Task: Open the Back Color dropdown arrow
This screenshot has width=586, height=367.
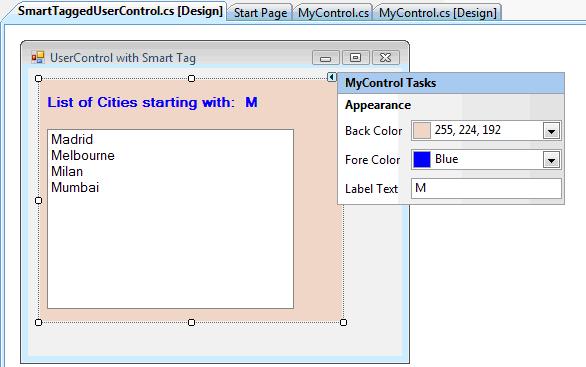Action: pyautogui.click(x=551, y=131)
